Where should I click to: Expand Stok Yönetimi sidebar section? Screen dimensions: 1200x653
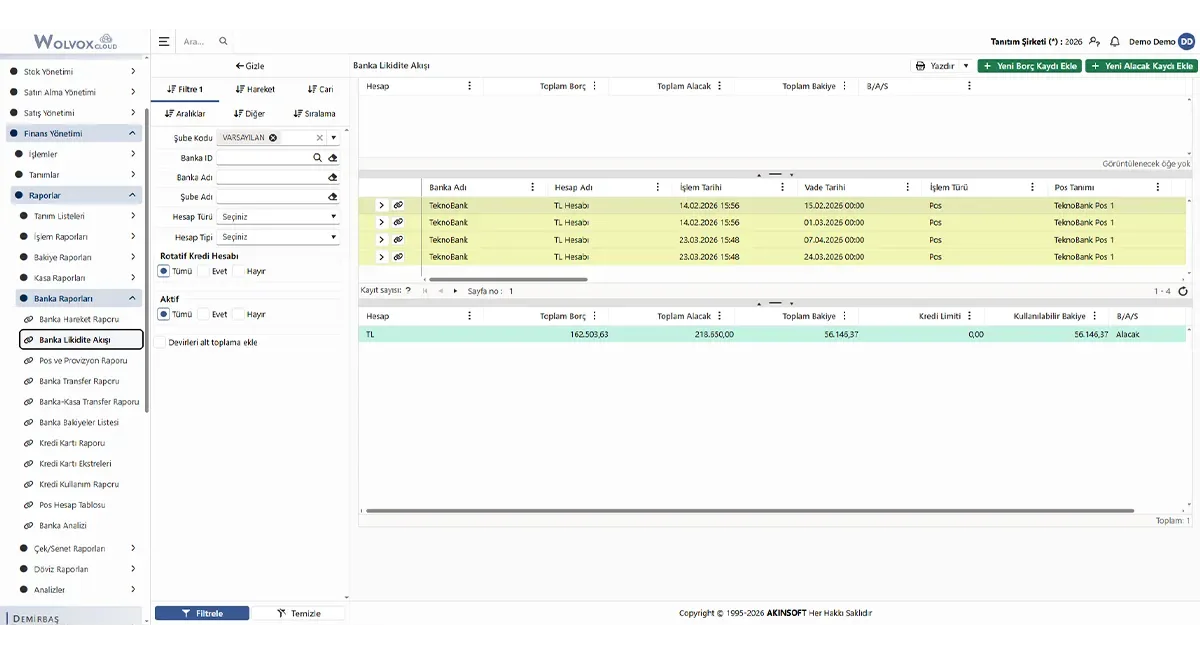[133, 71]
